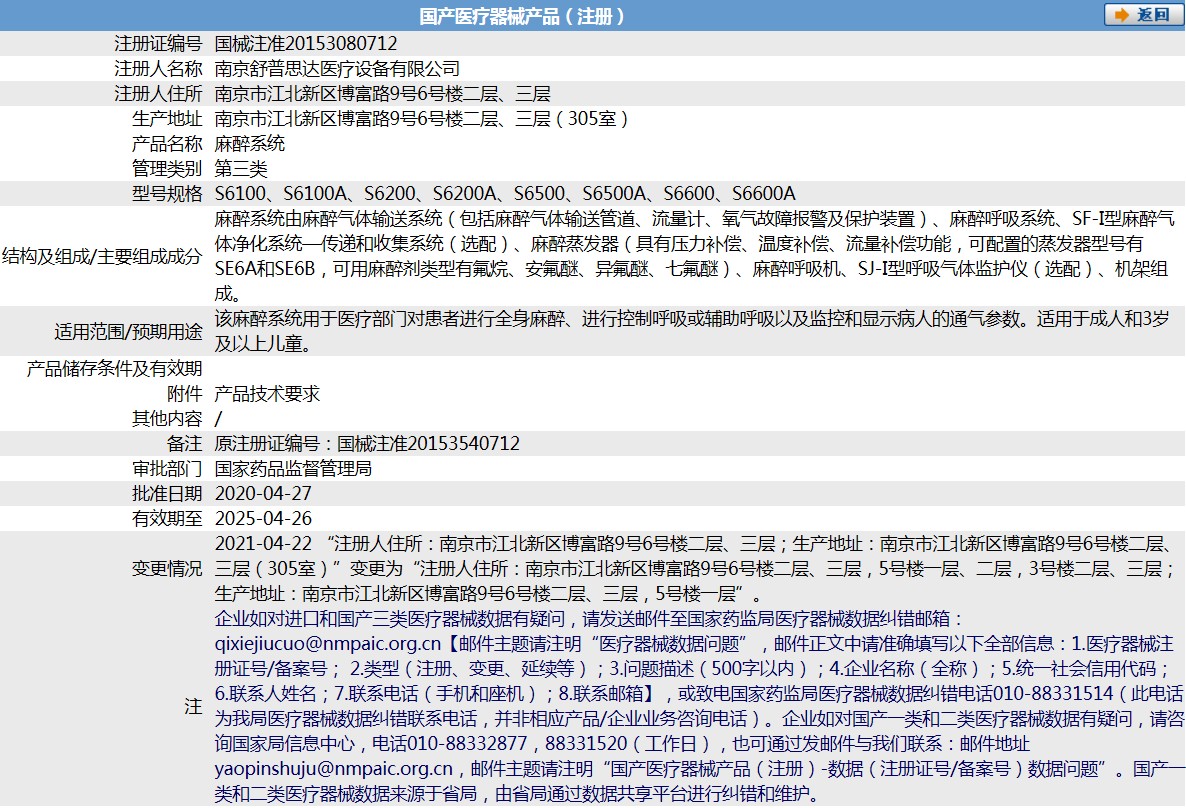1186x808 pixels.
Task: Select management class 第三类
Action: (241, 169)
